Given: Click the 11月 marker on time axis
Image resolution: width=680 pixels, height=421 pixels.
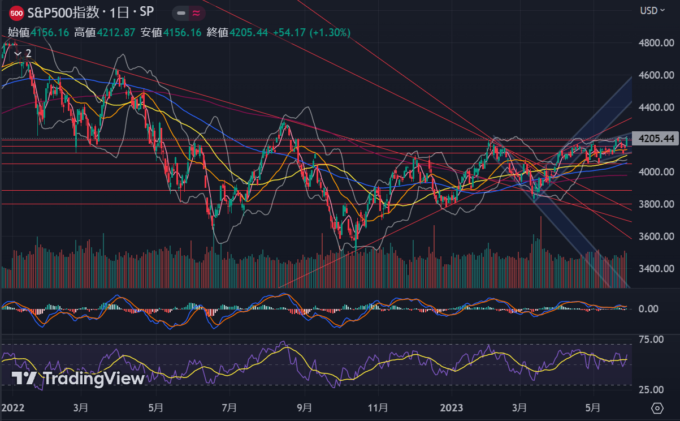Looking at the screenshot, I should 378,408.
